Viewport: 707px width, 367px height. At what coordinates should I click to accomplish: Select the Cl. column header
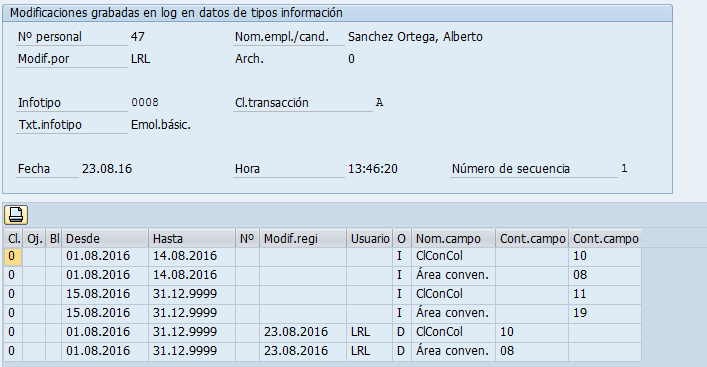click(14, 239)
